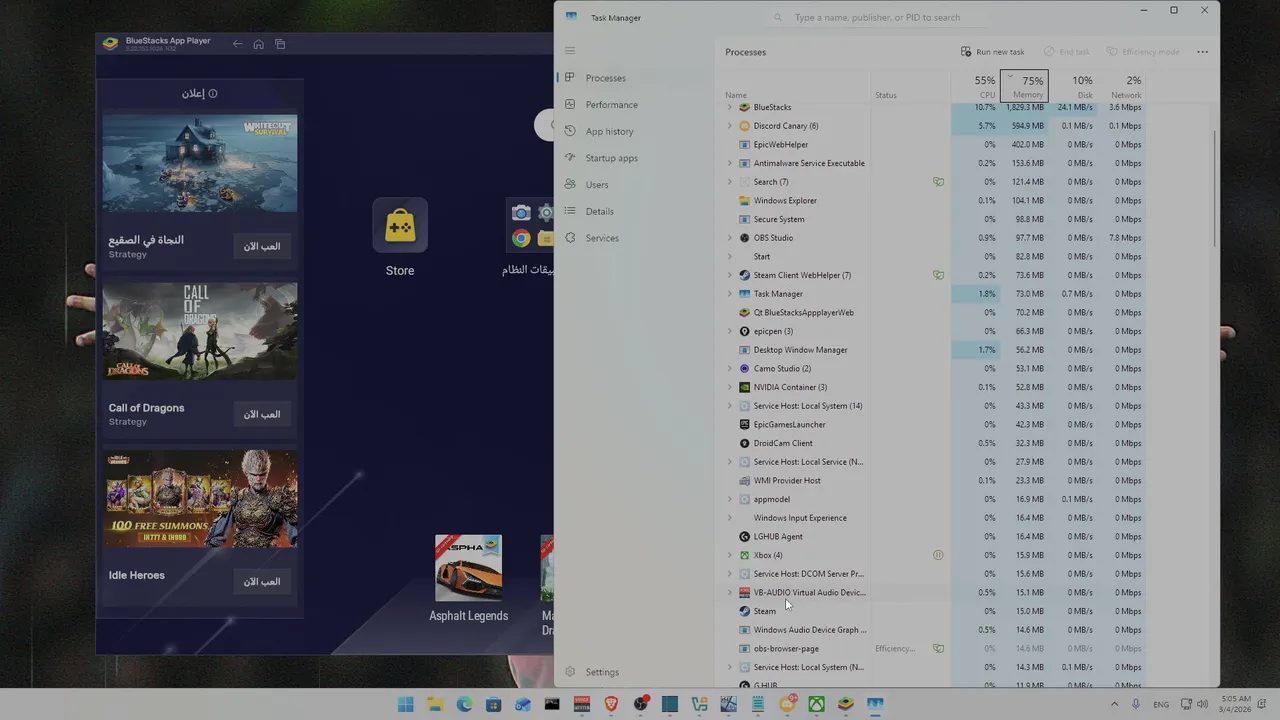Viewport: 1280px width, 720px height.
Task: Expand Discord Canary (6) process group
Action: point(729,126)
